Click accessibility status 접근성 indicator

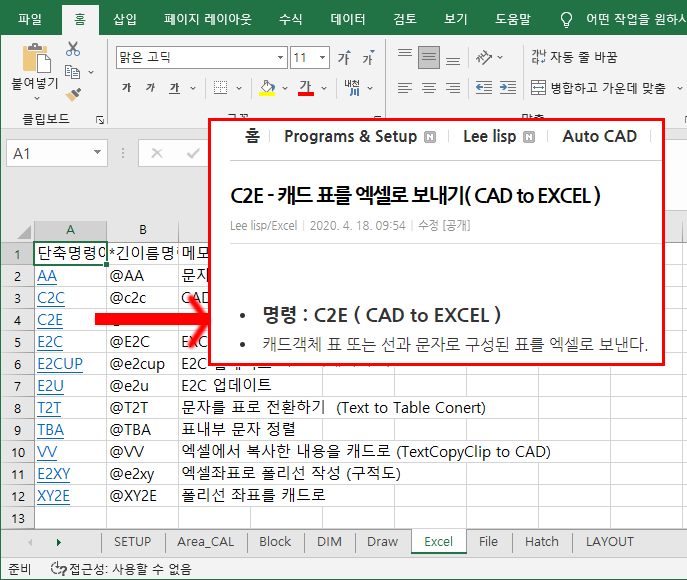tap(121, 569)
